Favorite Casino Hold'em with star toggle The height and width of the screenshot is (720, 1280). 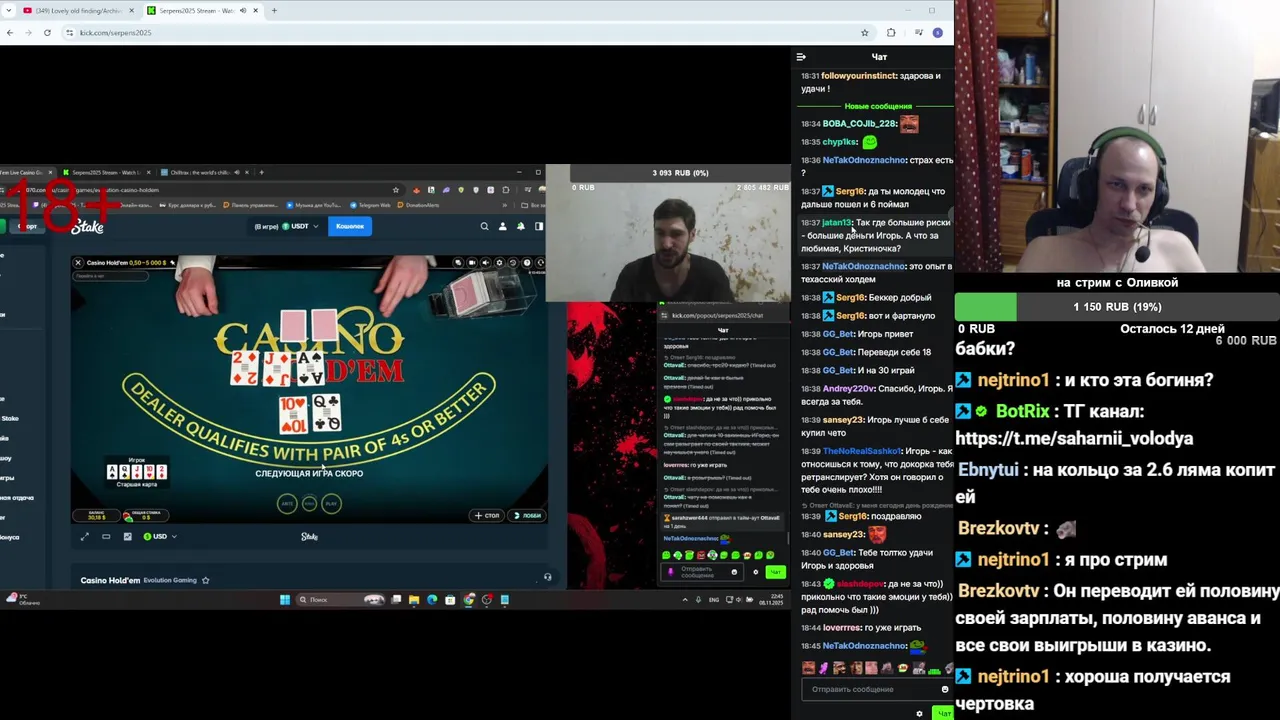click(206, 580)
